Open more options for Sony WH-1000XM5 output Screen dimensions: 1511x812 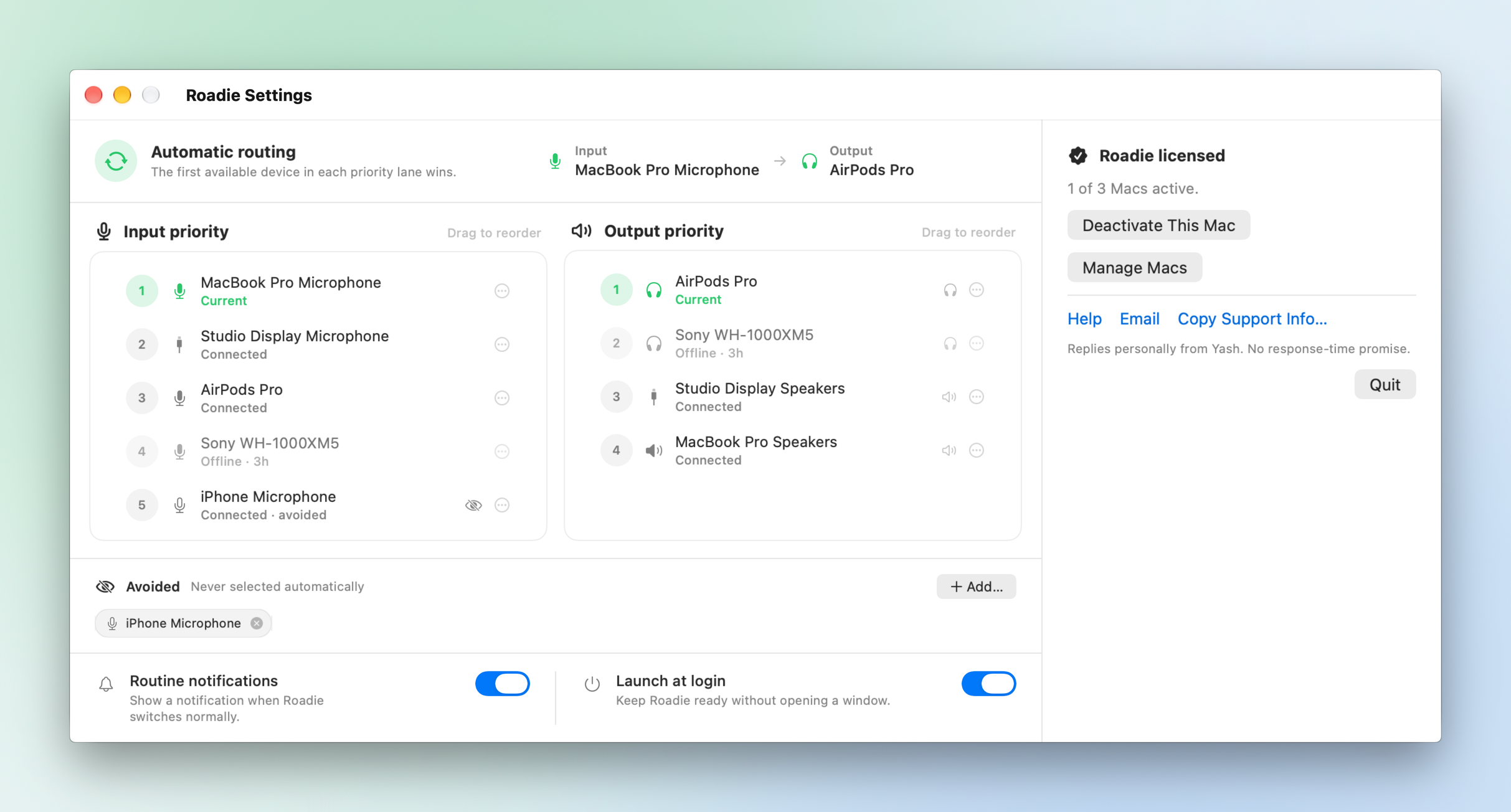[977, 343]
